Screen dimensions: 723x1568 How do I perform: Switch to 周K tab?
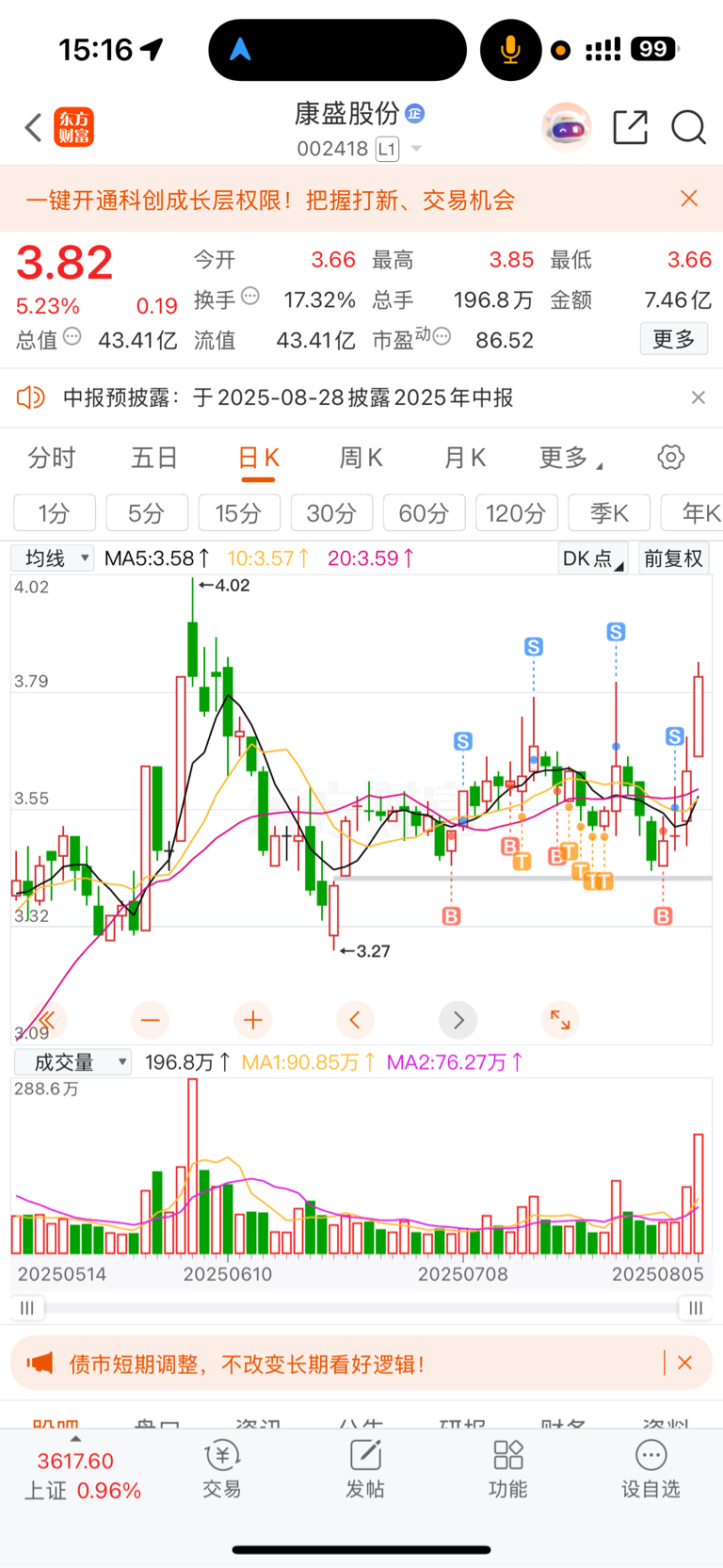tap(361, 458)
